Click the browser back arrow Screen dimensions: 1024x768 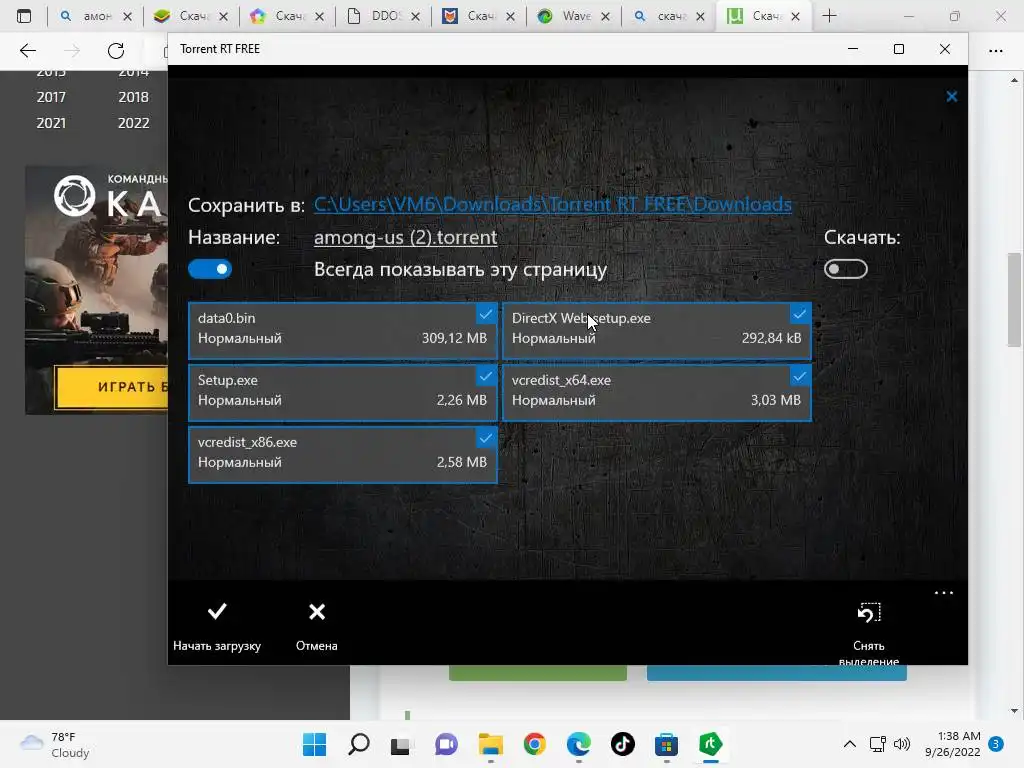(x=28, y=50)
